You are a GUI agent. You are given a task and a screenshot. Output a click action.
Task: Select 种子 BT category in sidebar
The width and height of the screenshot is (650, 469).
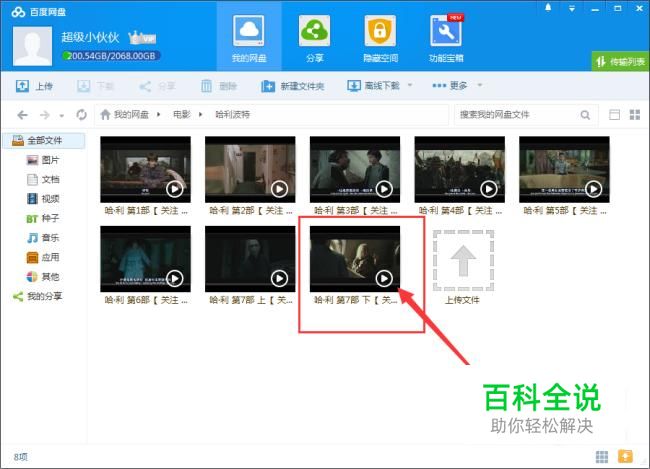pyautogui.click(x=43, y=218)
